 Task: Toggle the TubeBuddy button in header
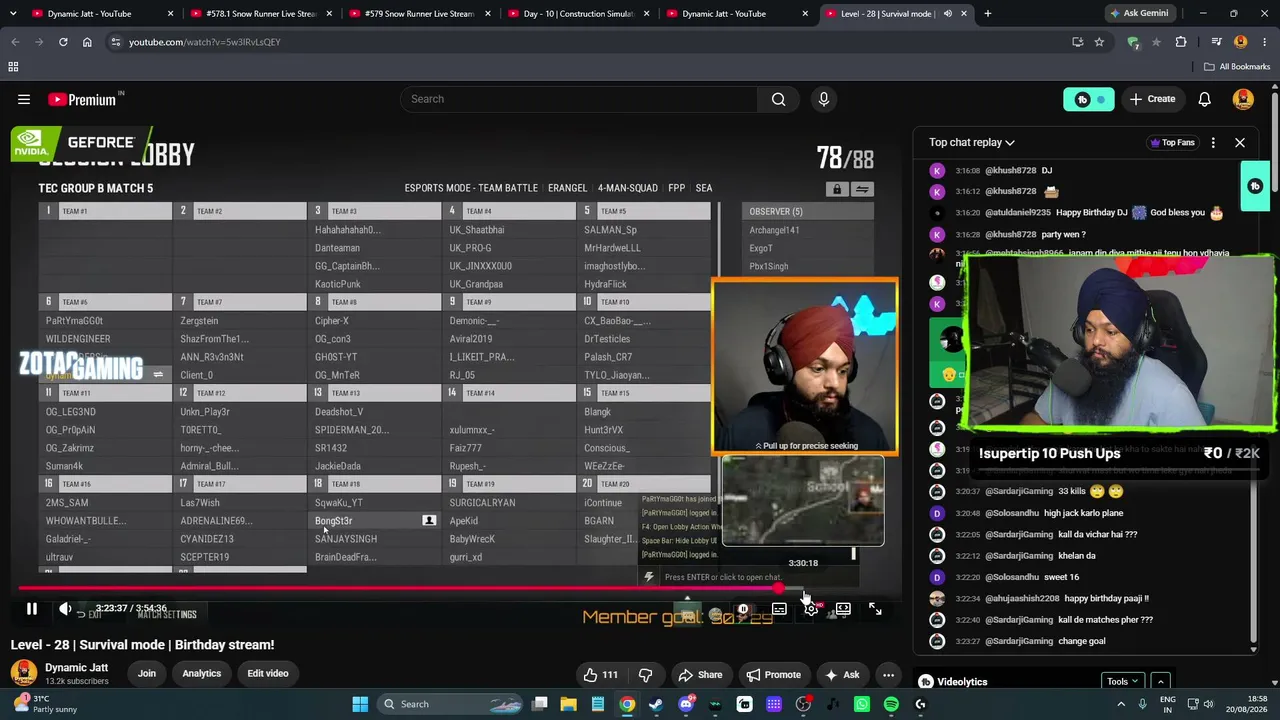(x=1088, y=99)
